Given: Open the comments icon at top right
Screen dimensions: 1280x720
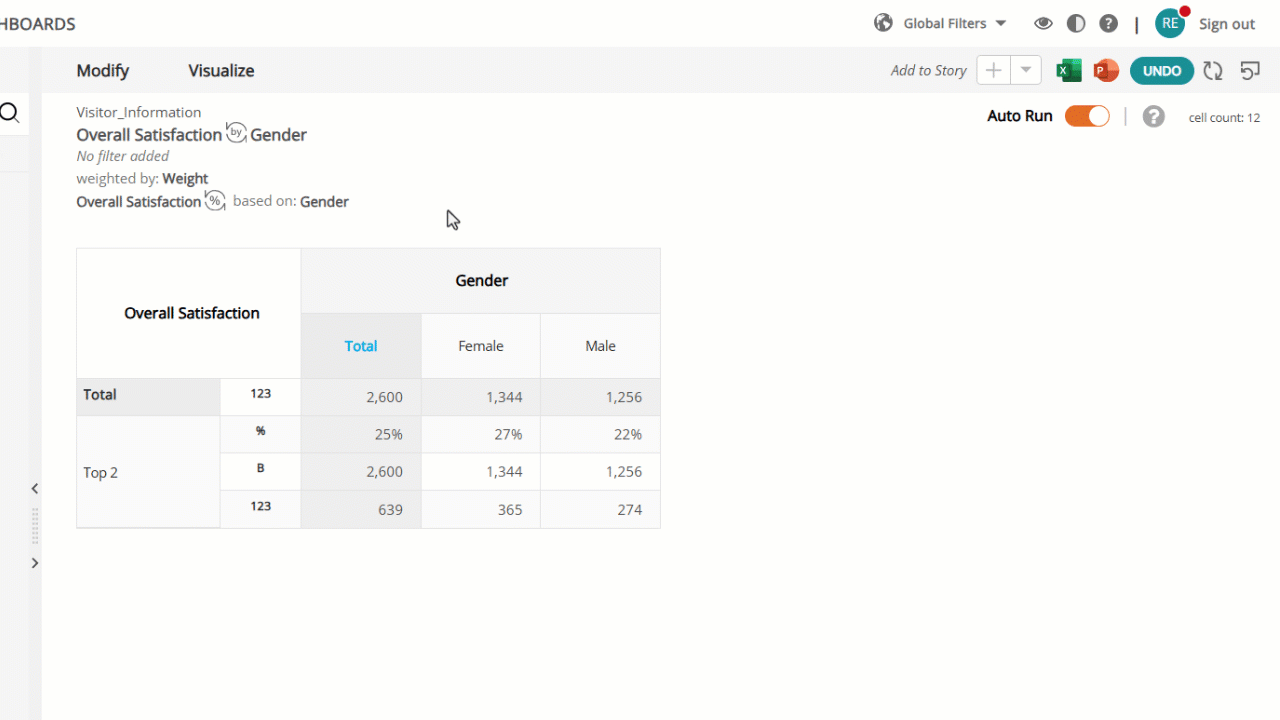Looking at the screenshot, I should (x=1250, y=71).
